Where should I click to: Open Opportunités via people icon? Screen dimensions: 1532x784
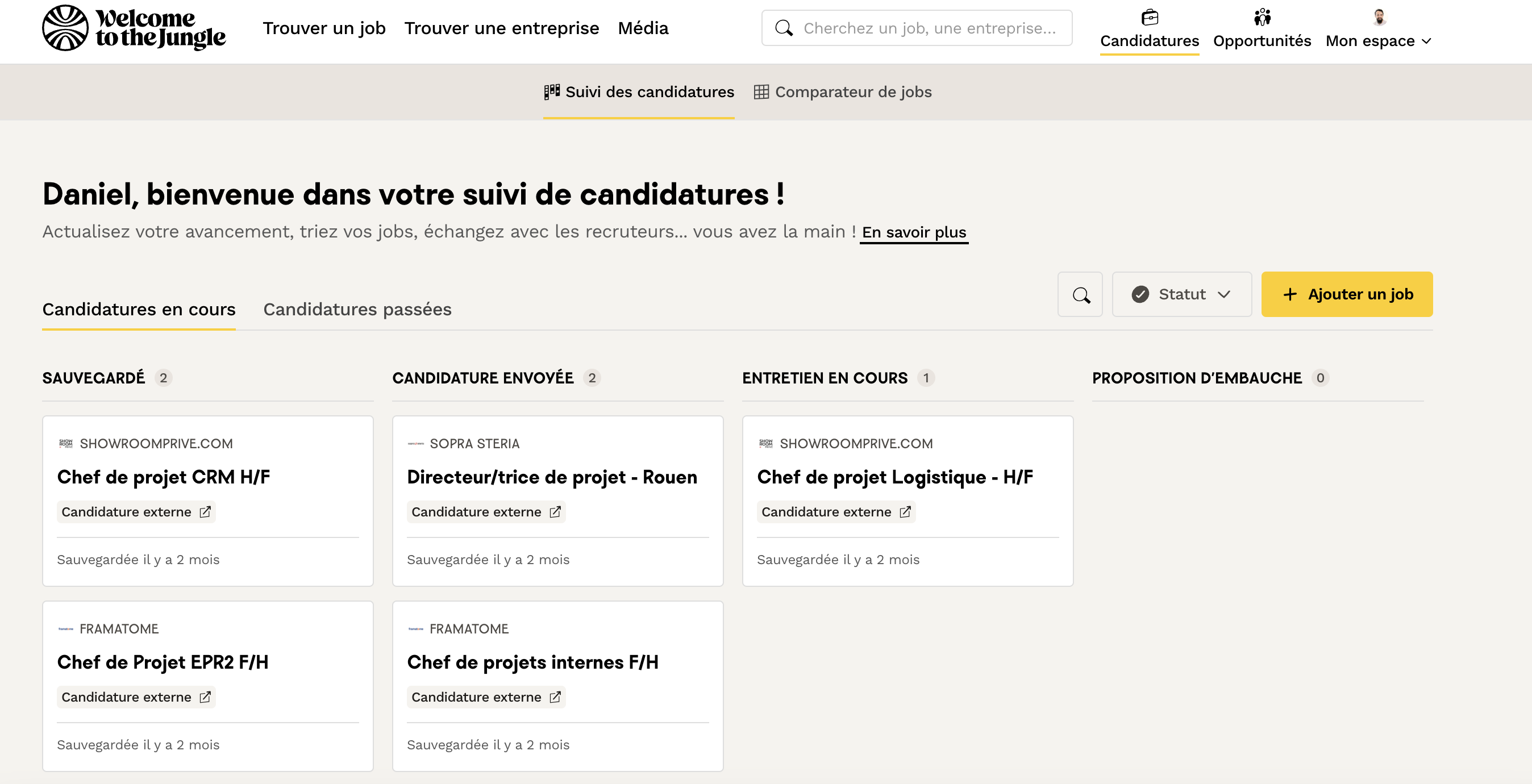tap(1262, 18)
